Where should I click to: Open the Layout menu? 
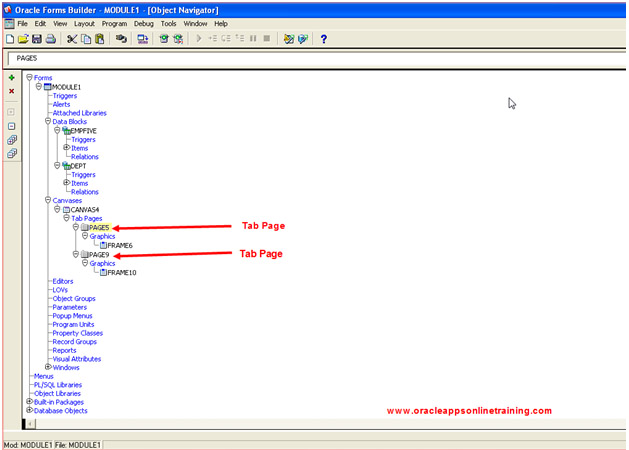84,23
